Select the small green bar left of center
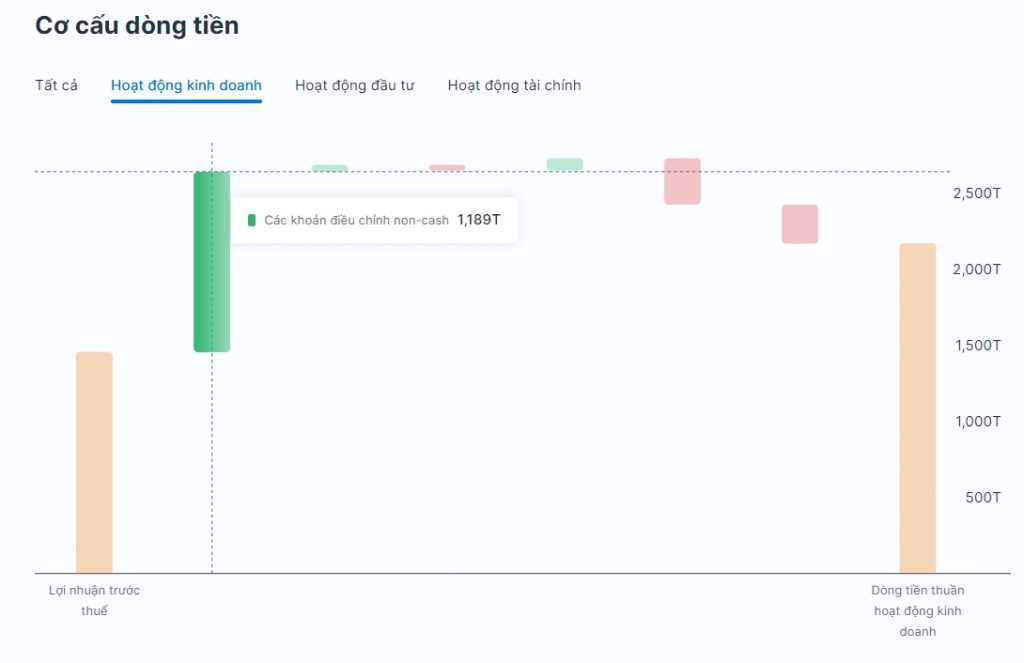 pyautogui.click(x=330, y=166)
